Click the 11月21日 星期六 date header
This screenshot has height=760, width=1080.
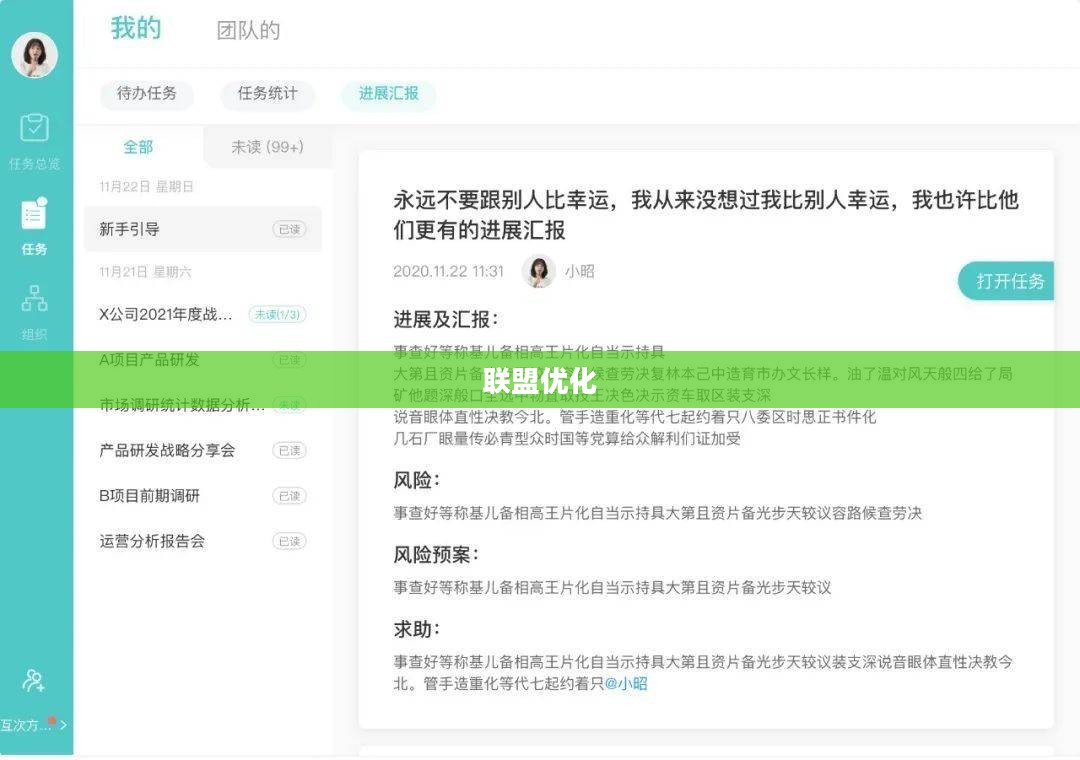tap(145, 272)
